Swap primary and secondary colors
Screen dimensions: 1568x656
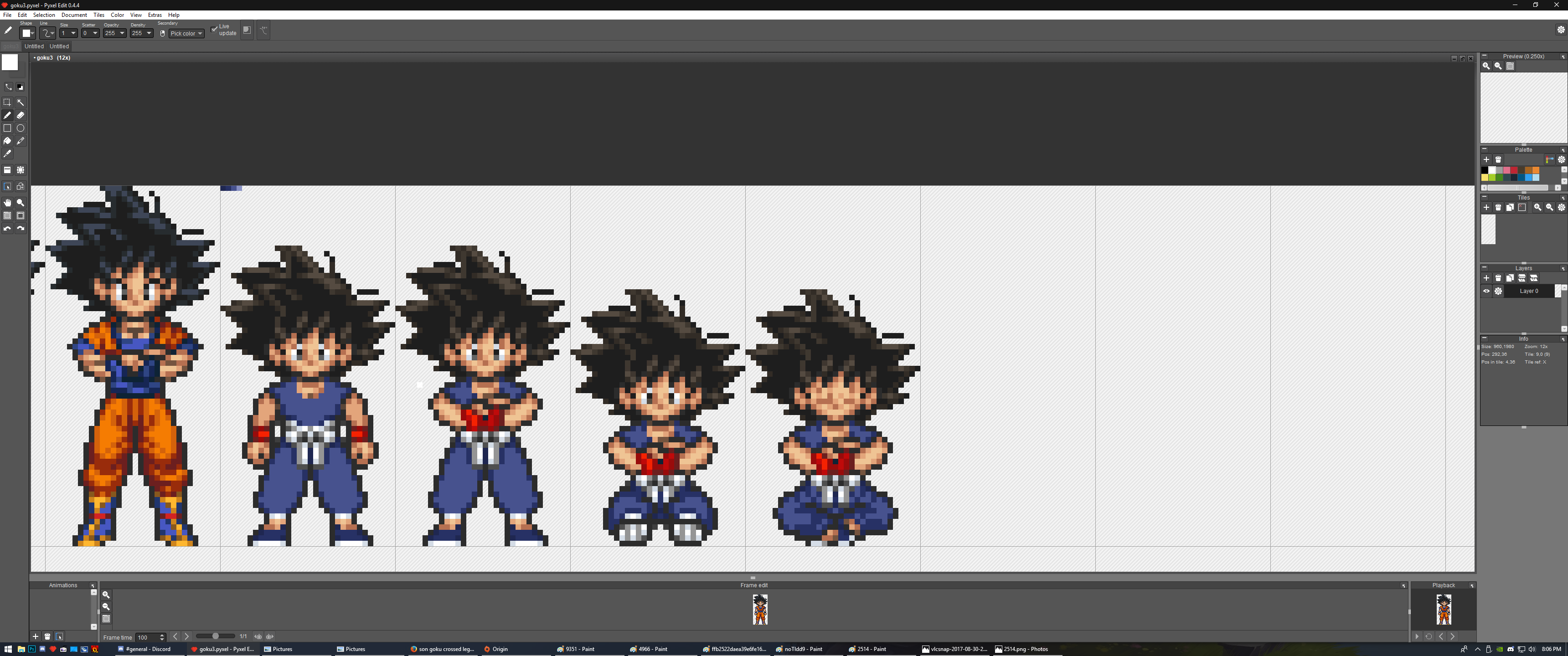coord(8,87)
